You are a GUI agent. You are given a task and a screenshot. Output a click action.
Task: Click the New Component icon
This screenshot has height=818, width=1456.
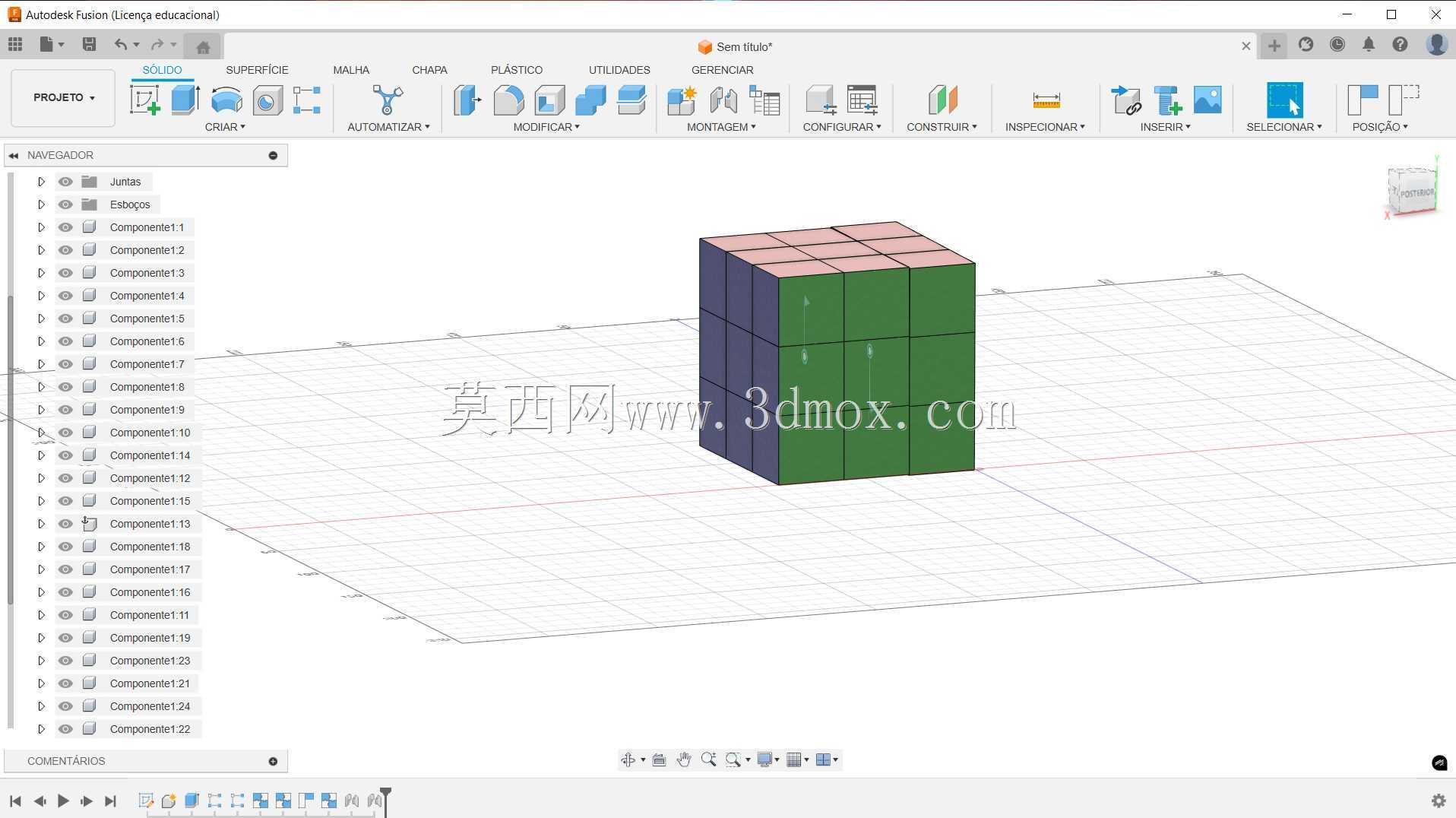click(x=682, y=100)
